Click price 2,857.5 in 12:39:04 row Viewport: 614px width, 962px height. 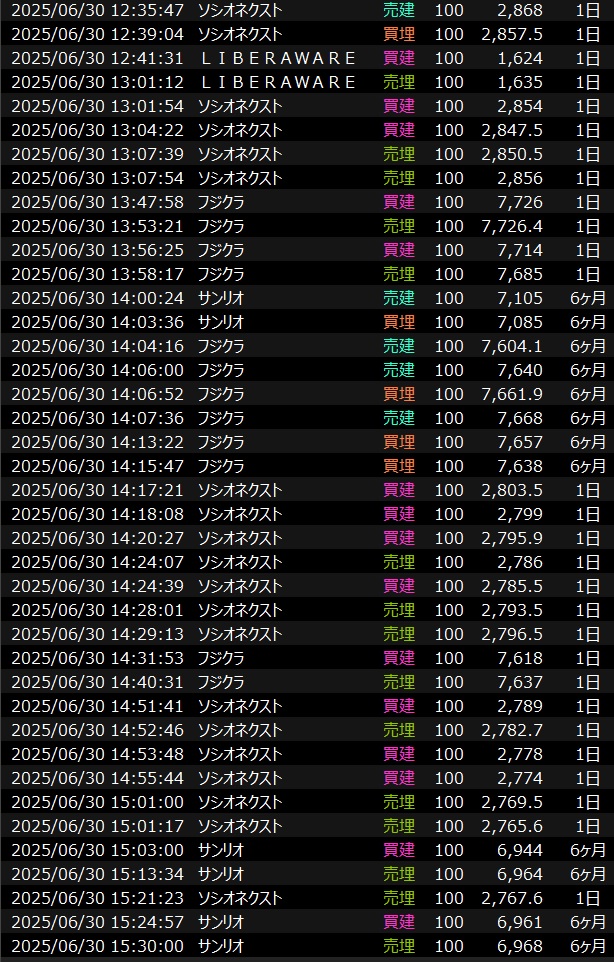[512, 34]
